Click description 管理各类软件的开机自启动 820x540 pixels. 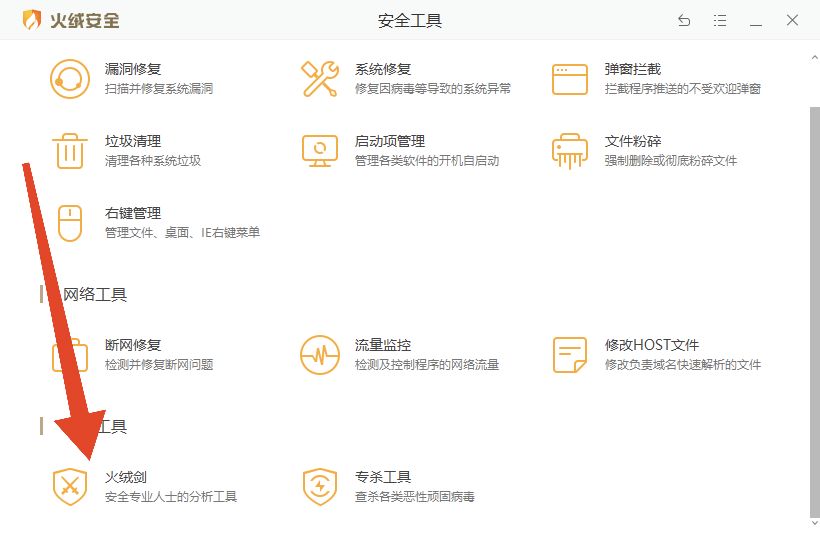(427, 160)
